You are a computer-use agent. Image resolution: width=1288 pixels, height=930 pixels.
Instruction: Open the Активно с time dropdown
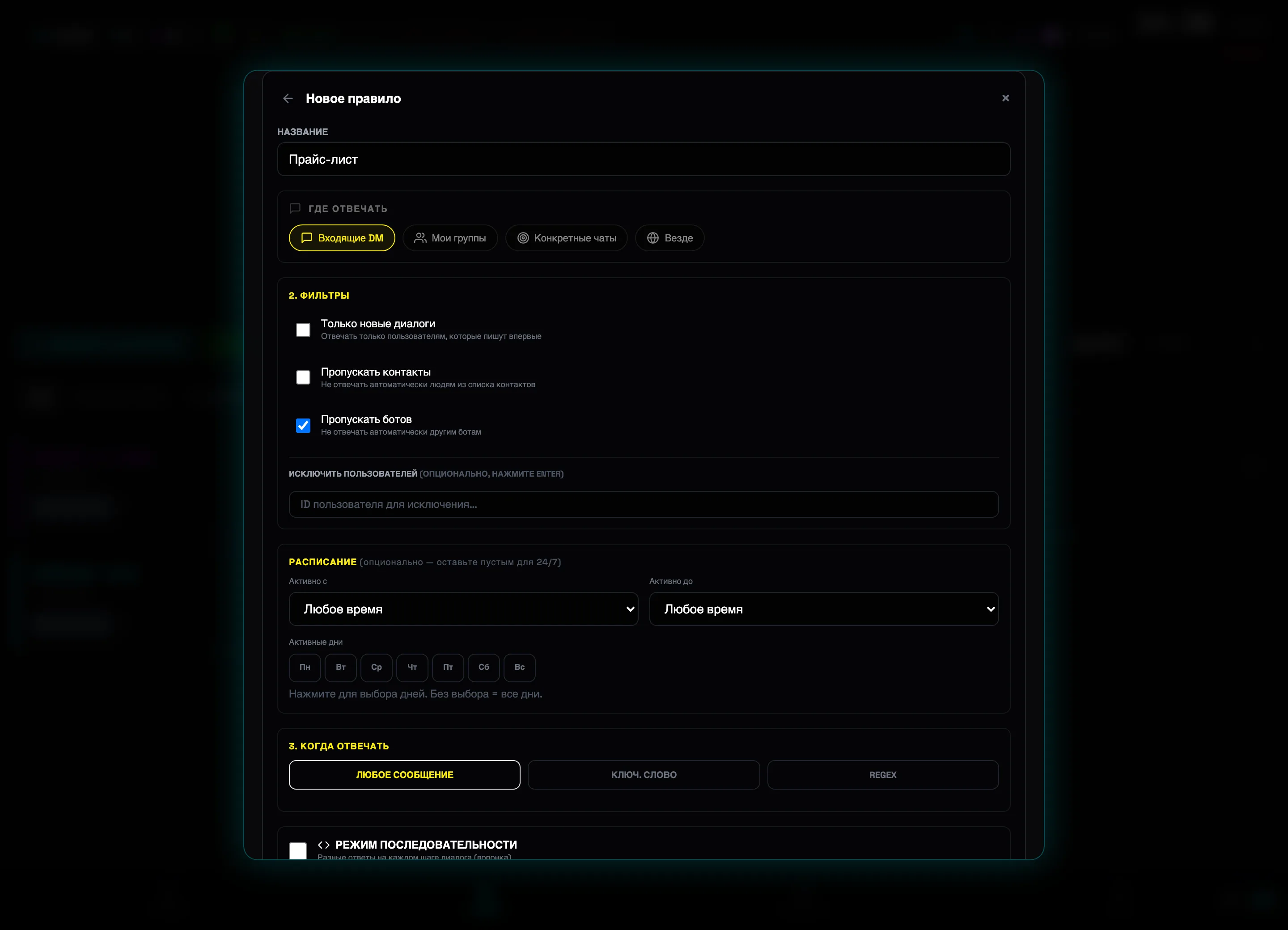pos(463,609)
